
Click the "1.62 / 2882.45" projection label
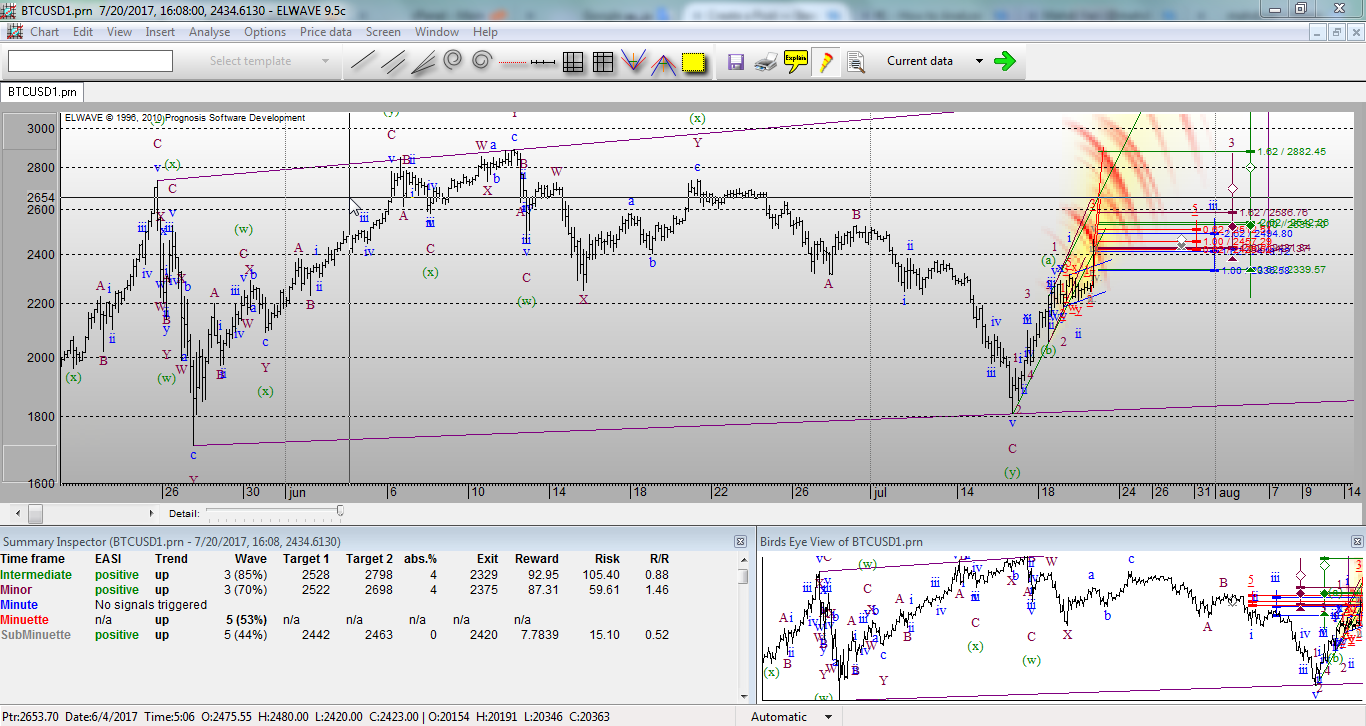coord(1291,151)
